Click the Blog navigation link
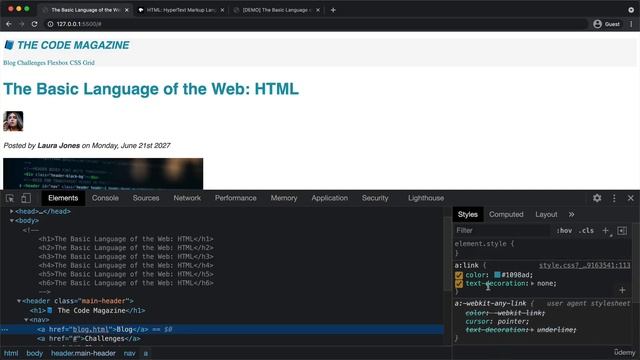The width and height of the screenshot is (640, 360). click(9, 63)
